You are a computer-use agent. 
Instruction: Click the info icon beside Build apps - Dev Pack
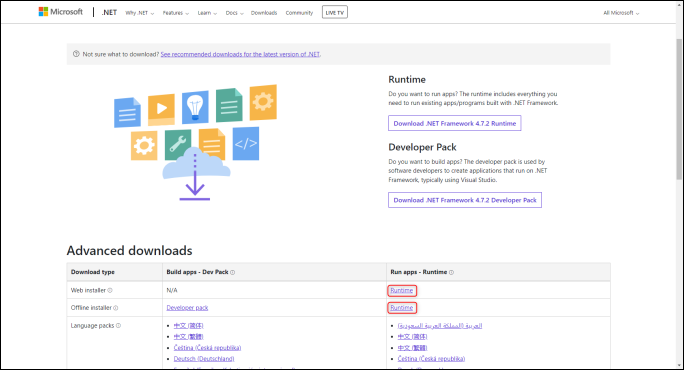pyautogui.click(x=233, y=272)
